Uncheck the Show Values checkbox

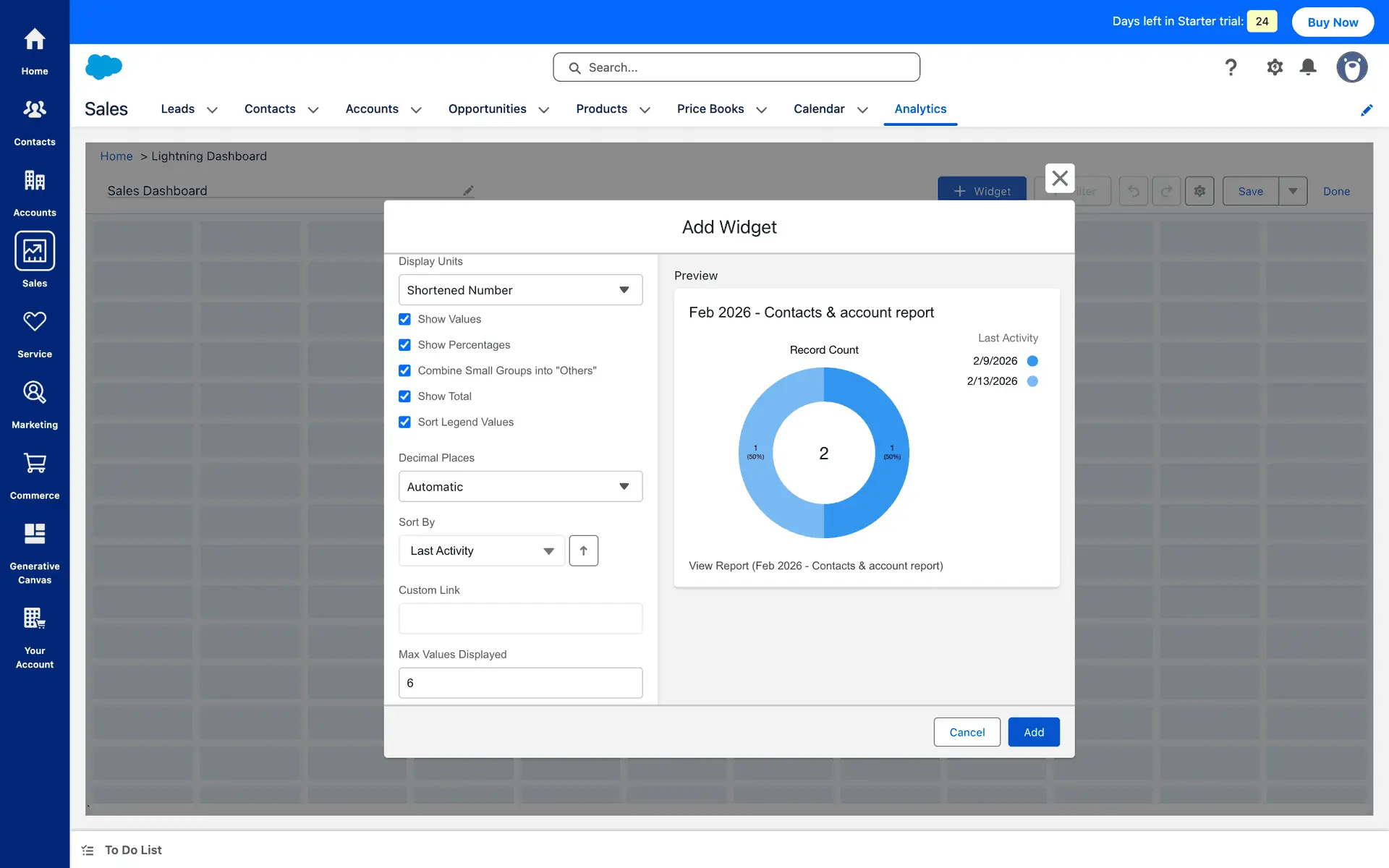pos(404,319)
